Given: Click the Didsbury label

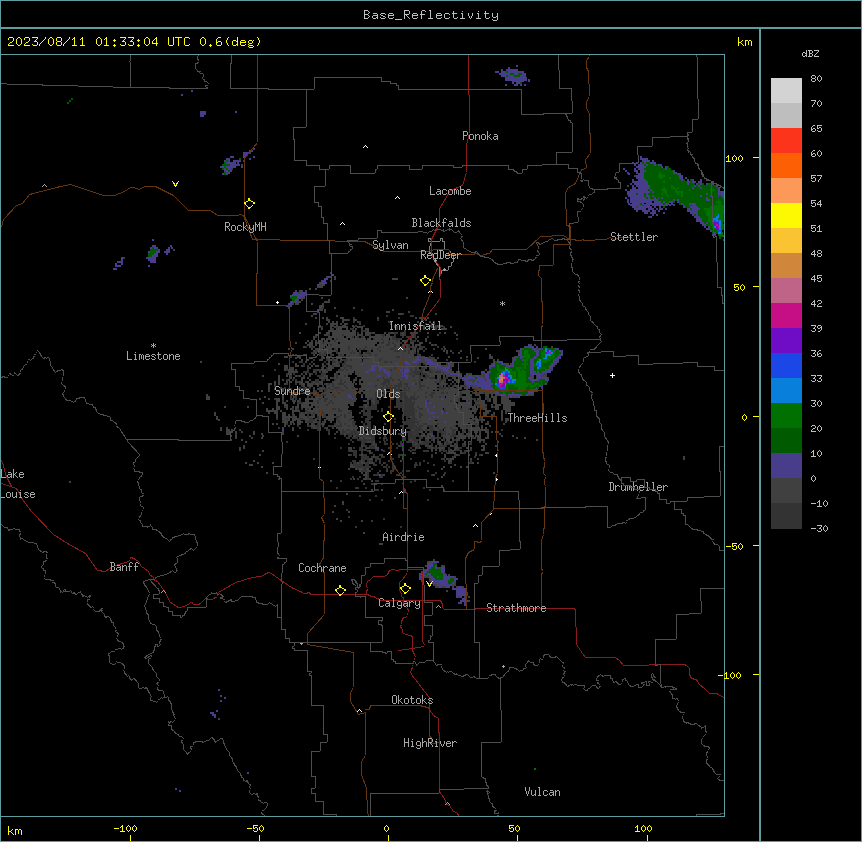Looking at the screenshot, I should [383, 431].
